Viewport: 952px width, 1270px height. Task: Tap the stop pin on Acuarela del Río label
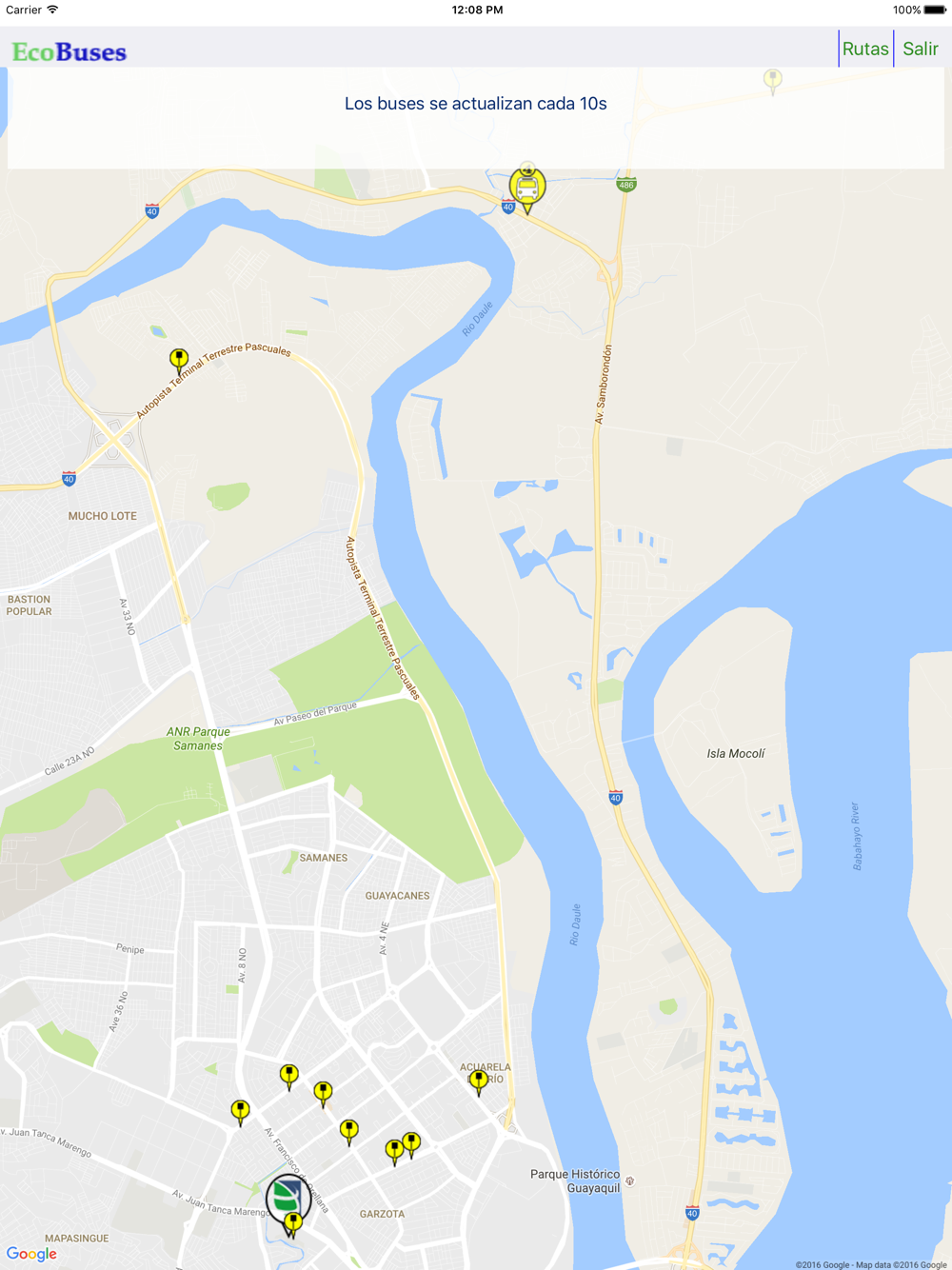479,1082
